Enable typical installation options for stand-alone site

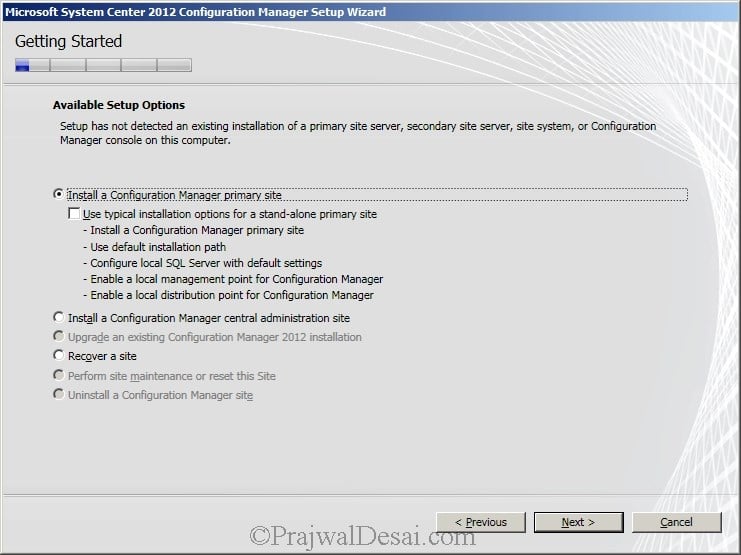pyautogui.click(x=74, y=214)
